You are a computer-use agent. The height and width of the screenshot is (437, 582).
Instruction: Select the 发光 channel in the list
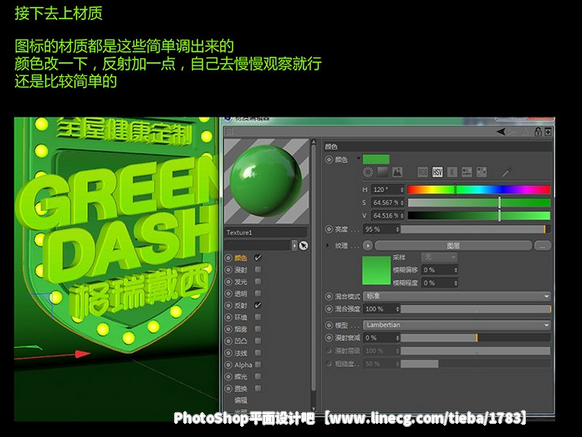[241, 281]
